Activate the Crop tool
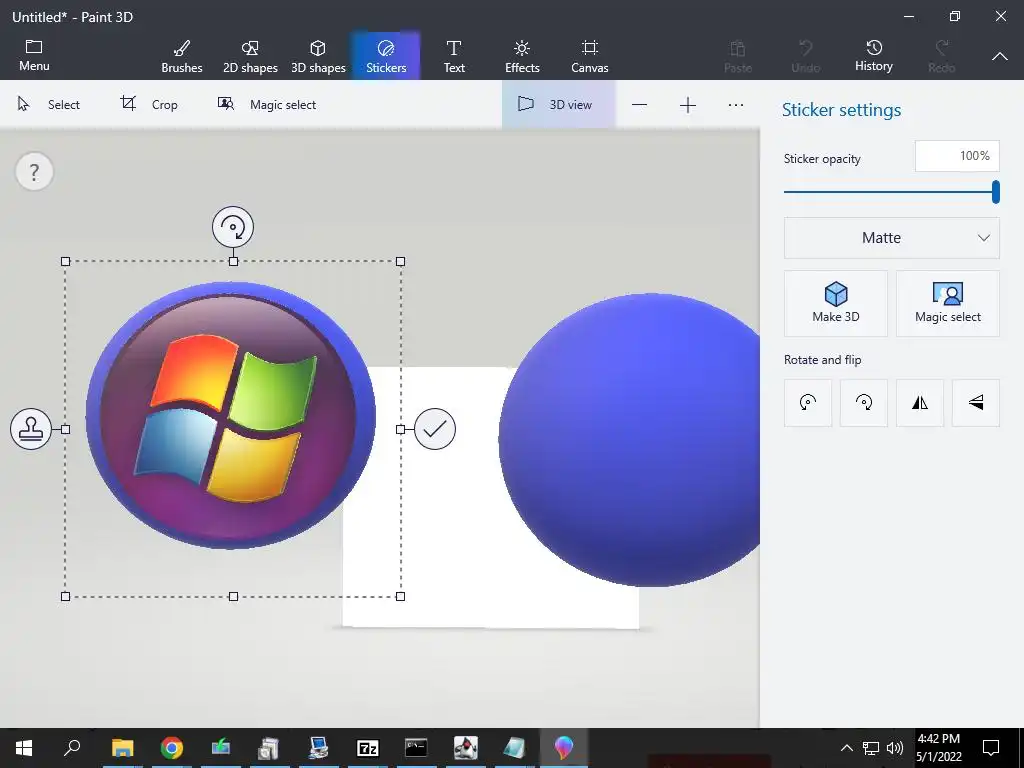Image resolution: width=1024 pixels, height=768 pixels. coord(150,104)
